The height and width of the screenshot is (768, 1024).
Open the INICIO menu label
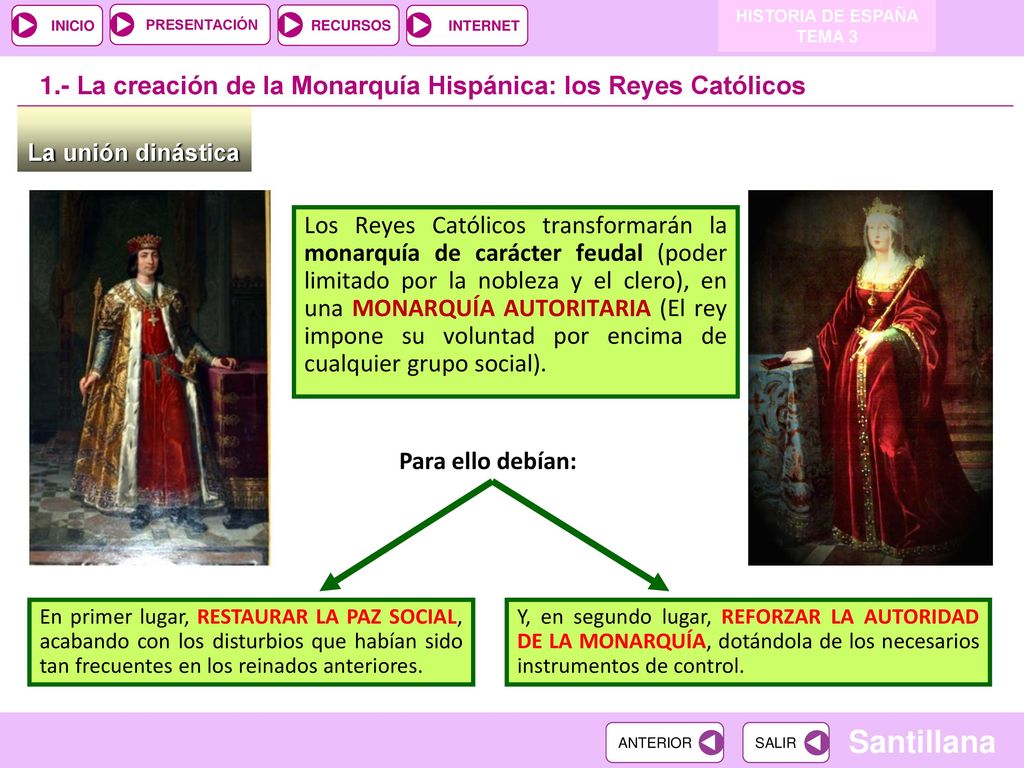[x=72, y=25]
